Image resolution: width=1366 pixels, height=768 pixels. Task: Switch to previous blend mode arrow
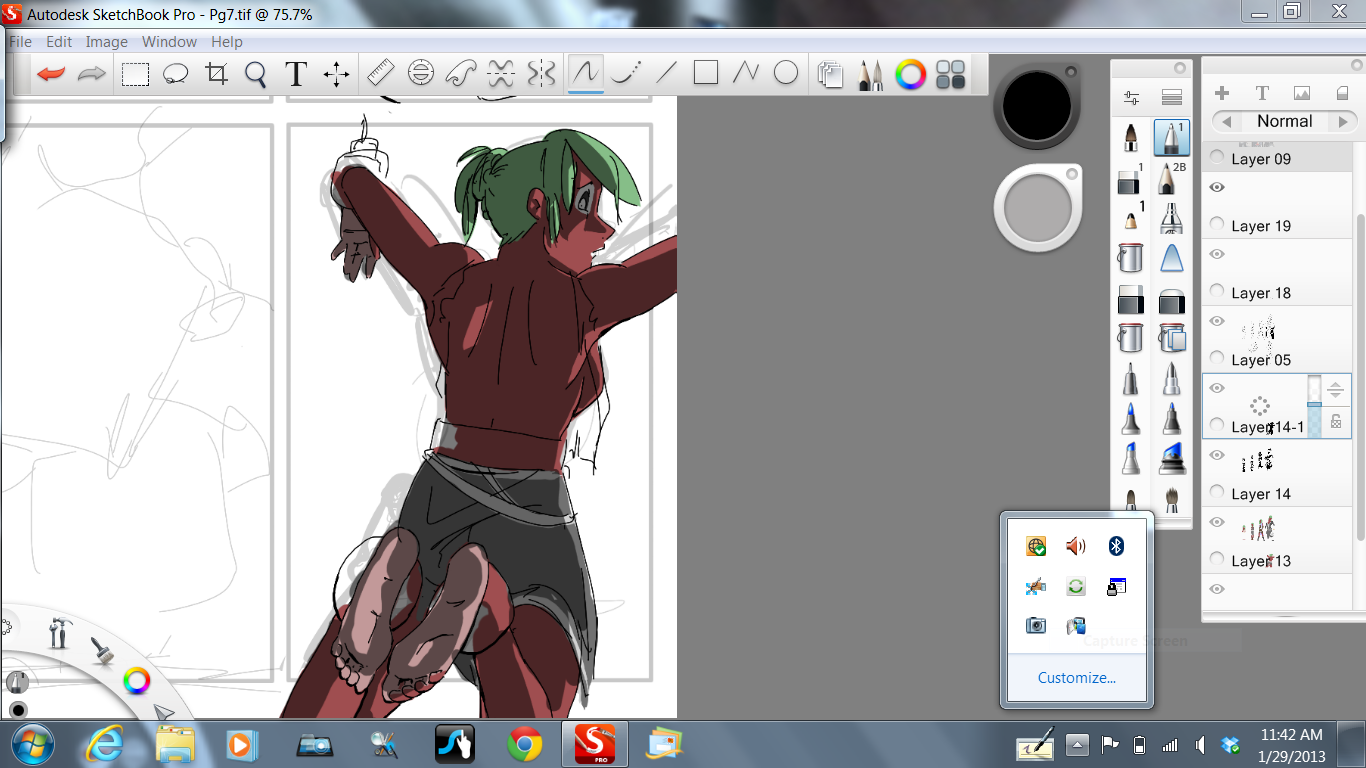point(1225,121)
